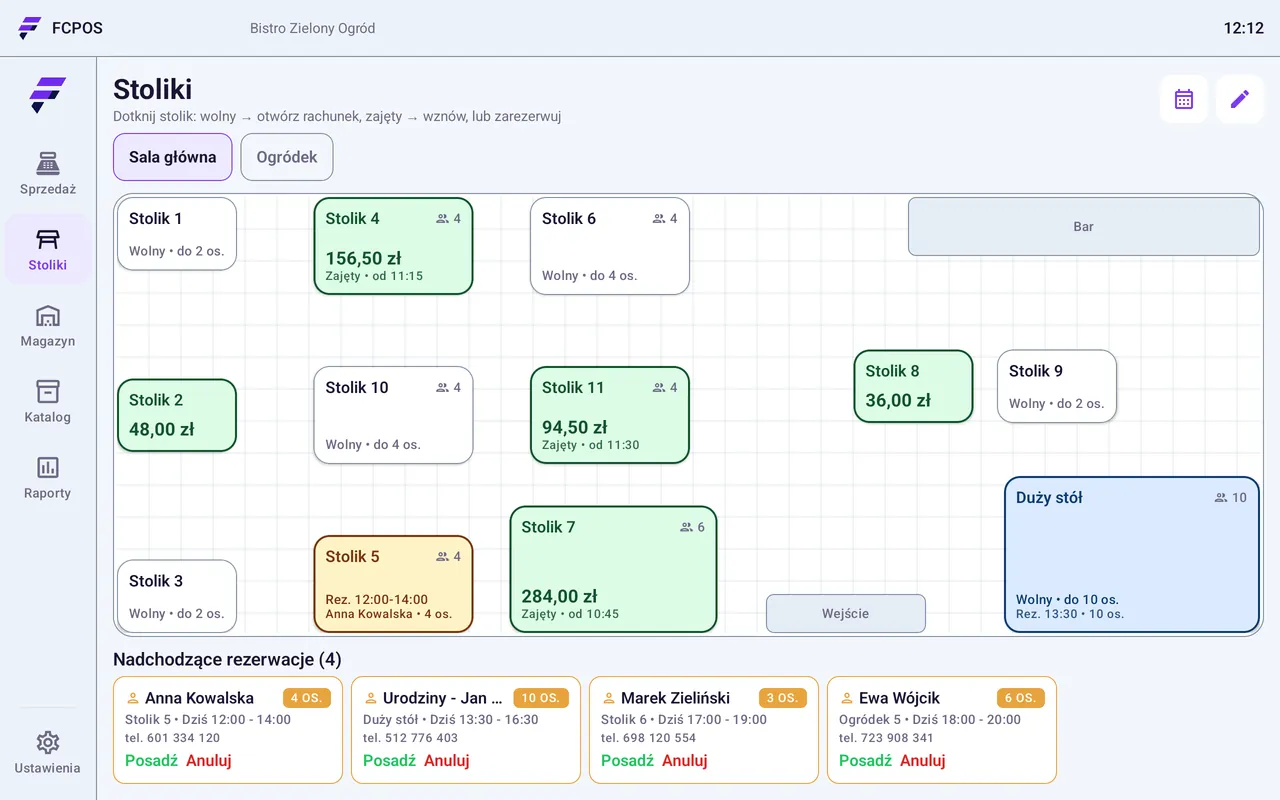Open the reservations calendar icon

coord(1184,99)
